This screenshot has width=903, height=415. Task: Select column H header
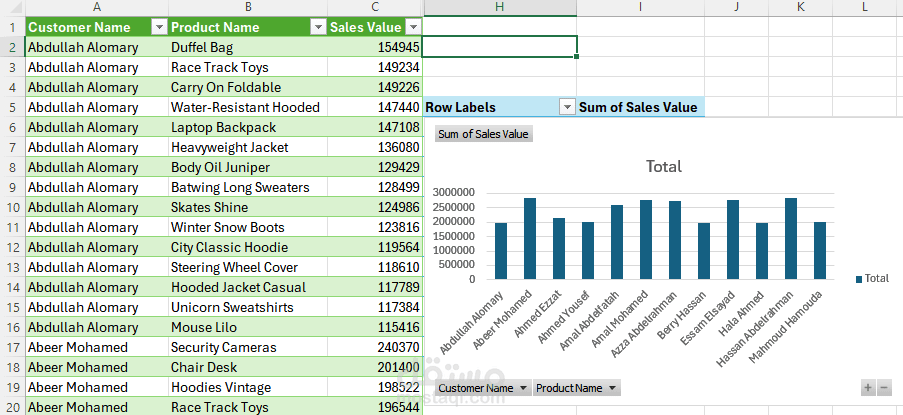pyautogui.click(x=500, y=7)
